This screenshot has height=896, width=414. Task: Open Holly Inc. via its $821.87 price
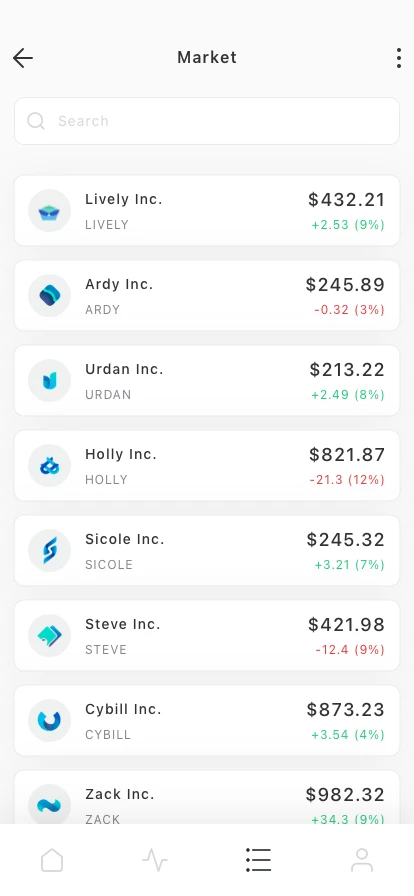coord(347,455)
